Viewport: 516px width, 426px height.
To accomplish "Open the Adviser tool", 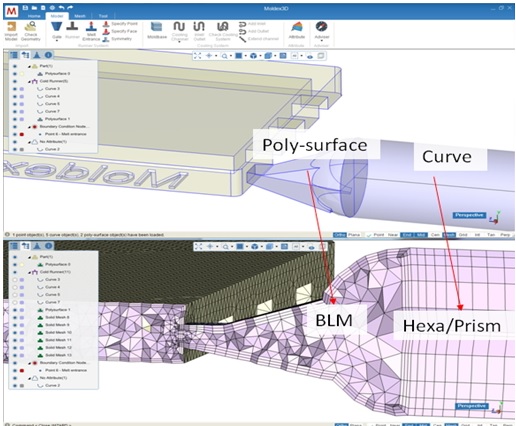I will [322, 29].
